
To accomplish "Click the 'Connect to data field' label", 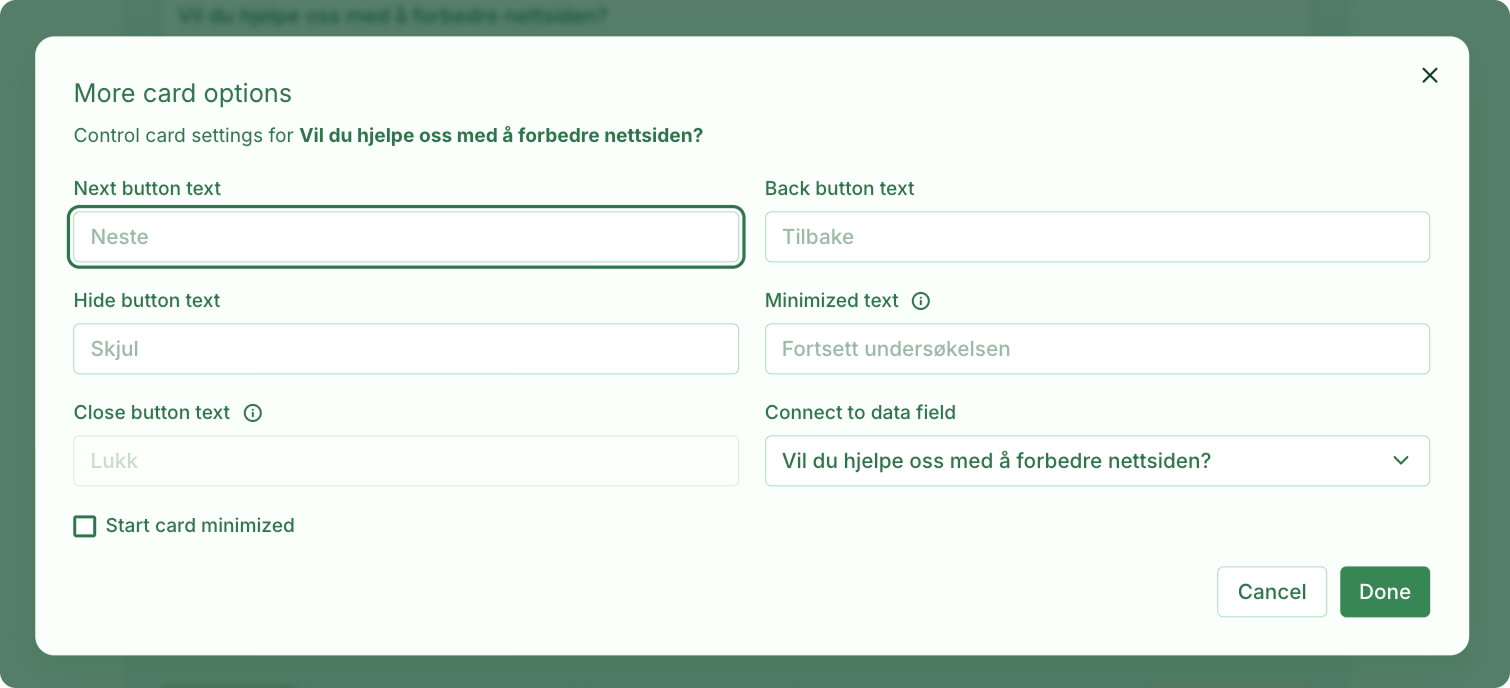I will (x=860, y=412).
